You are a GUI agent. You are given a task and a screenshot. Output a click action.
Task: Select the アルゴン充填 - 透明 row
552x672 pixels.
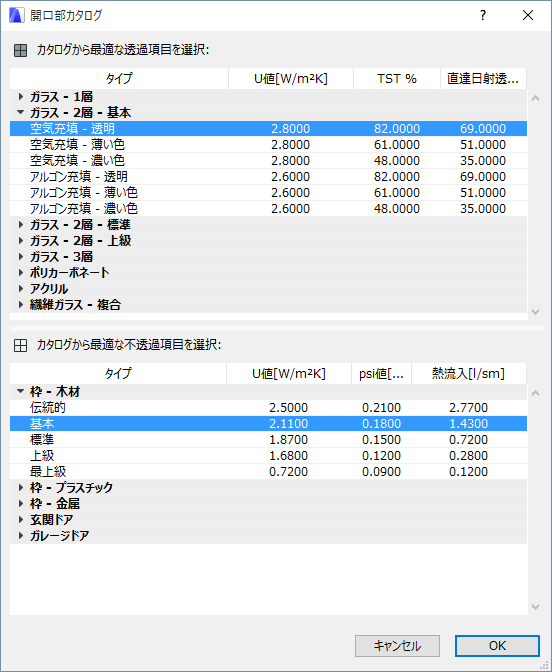click(268, 177)
